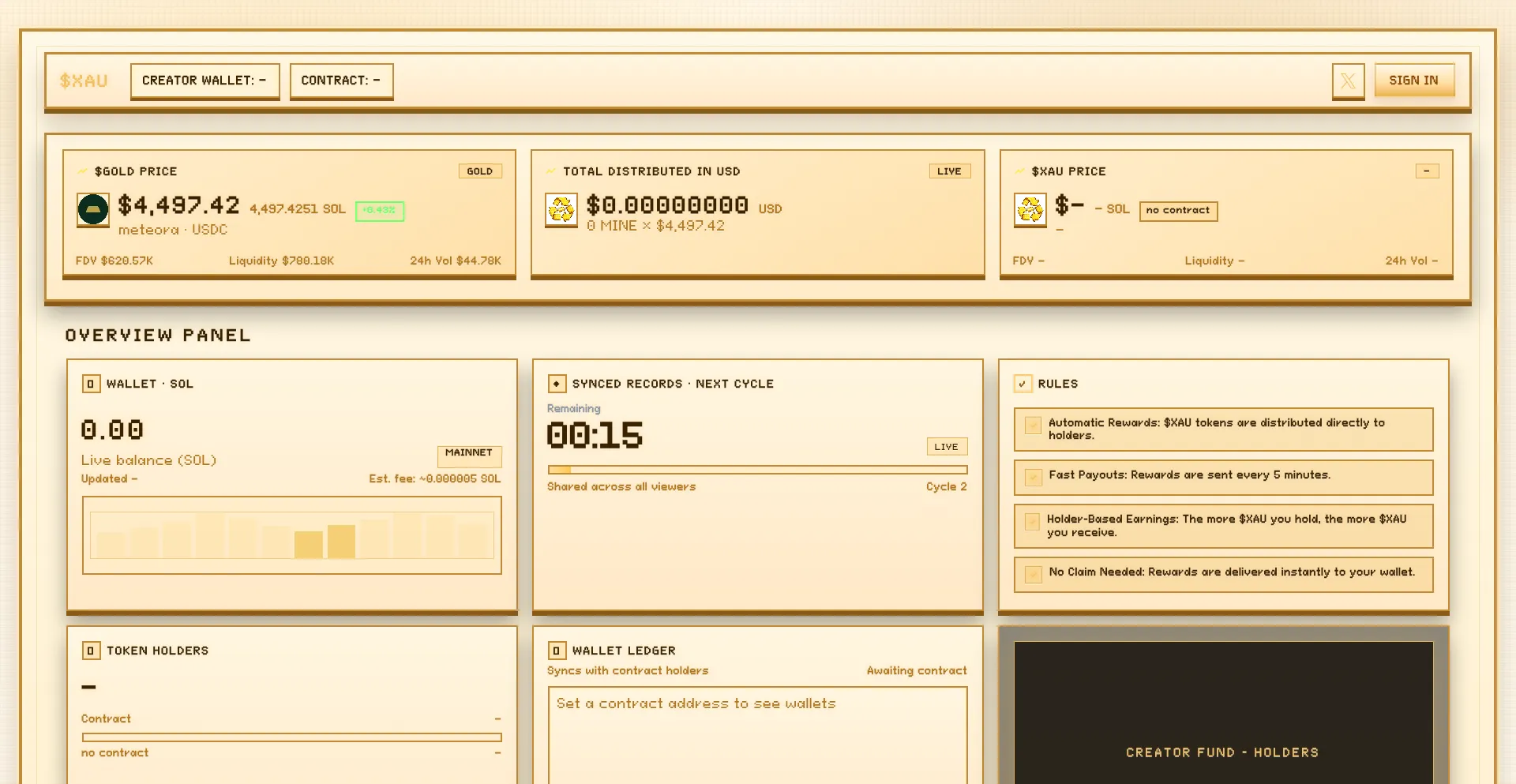Image resolution: width=1516 pixels, height=784 pixels.
Task: Click the no contract badge on $XAU card
Action: 1178,211
